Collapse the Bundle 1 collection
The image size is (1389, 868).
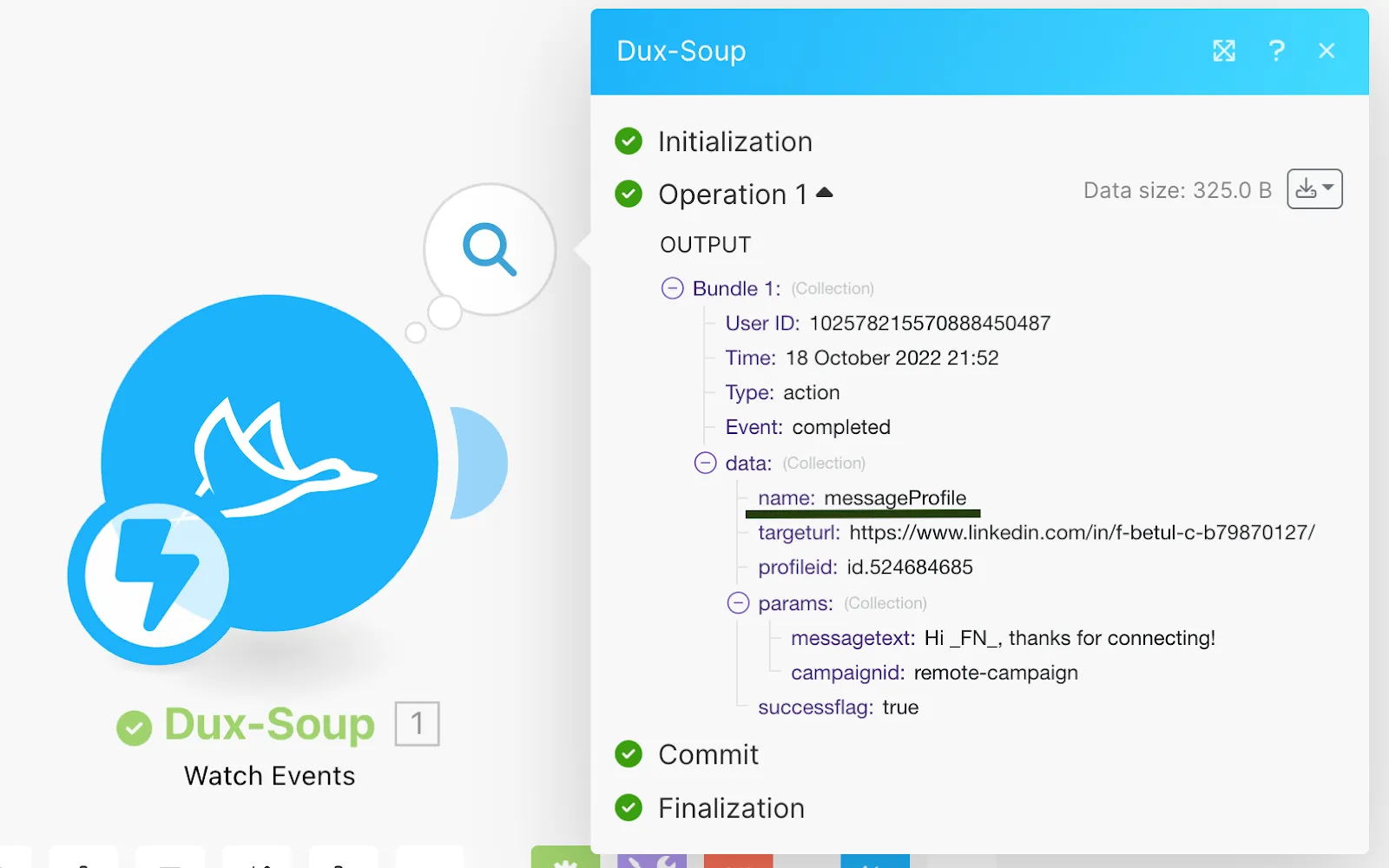[673, 288]
